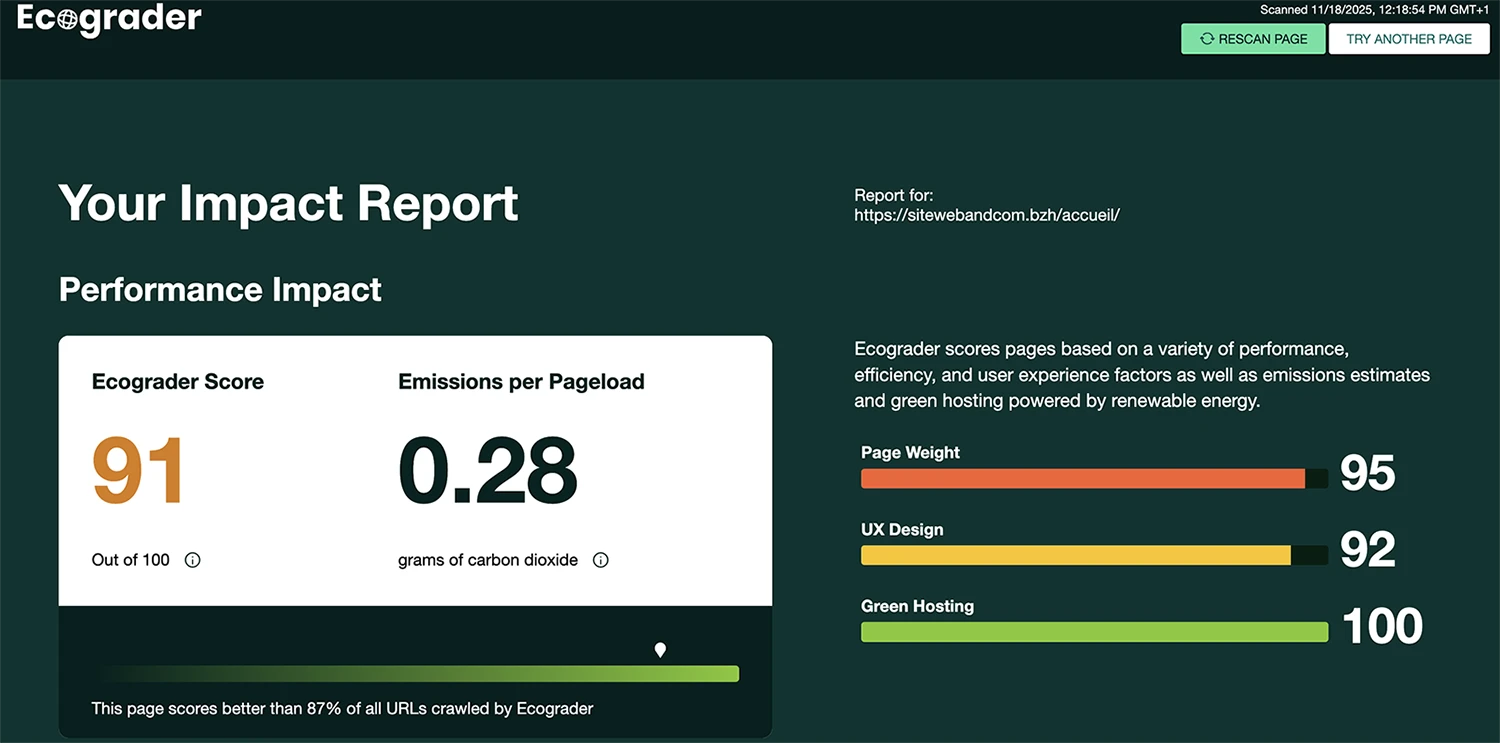The image size is (1500, 743).
Task: Click the green Green Hosting bar
Action: pyautogui.click(x=1094, y=632)
